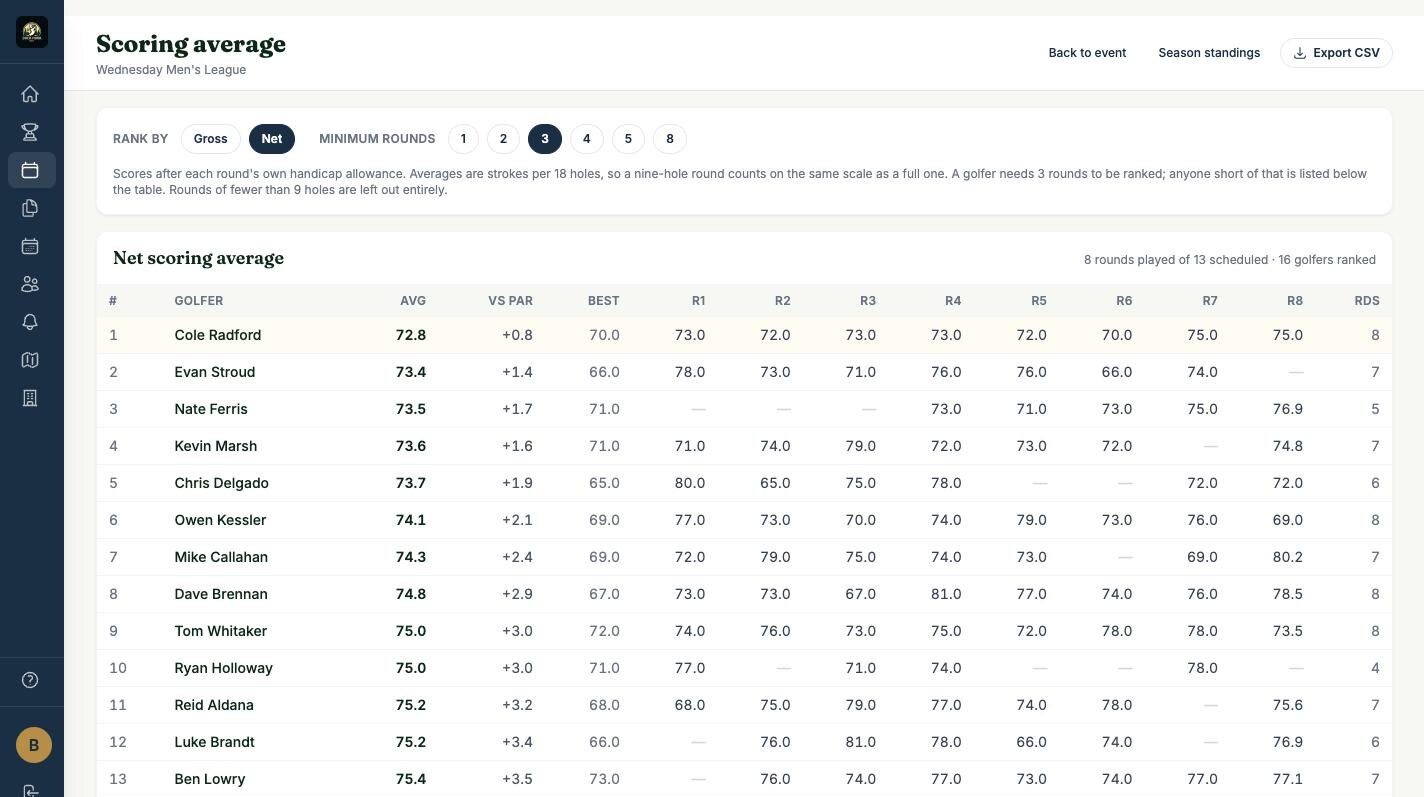Screen dimensions: 1424x797
Task: Click the AVG column header
Action: click(412, 301)
